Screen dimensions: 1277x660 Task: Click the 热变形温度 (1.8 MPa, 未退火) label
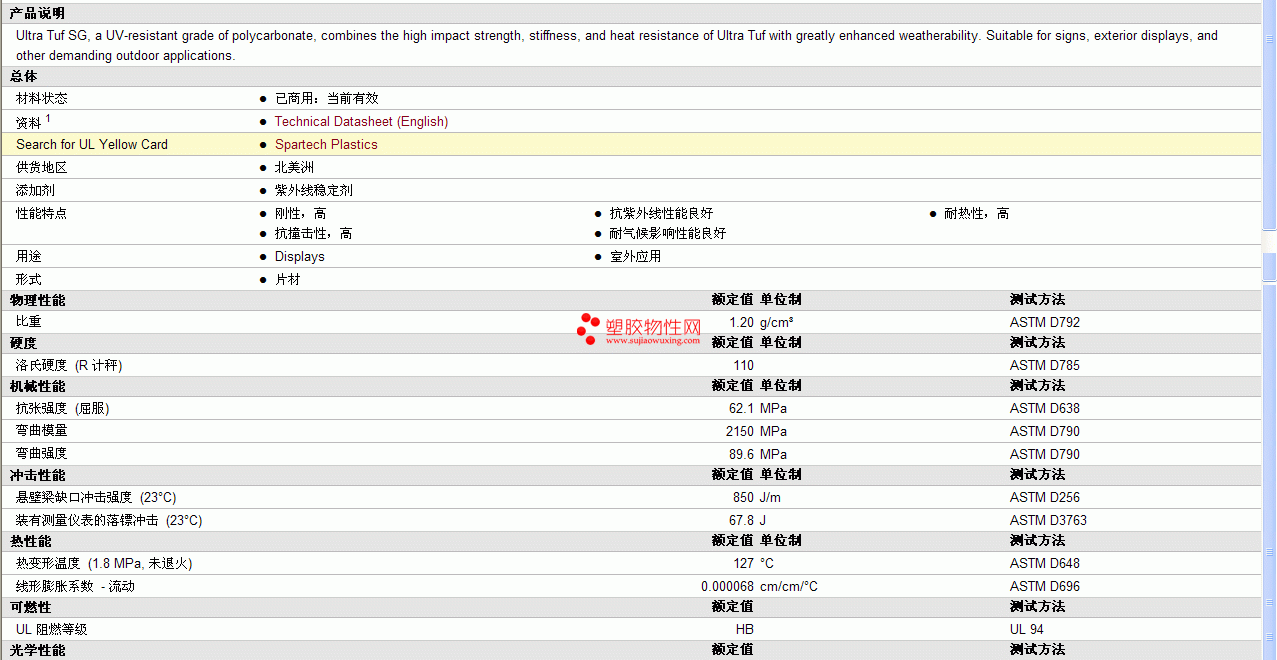pos(104,563)
